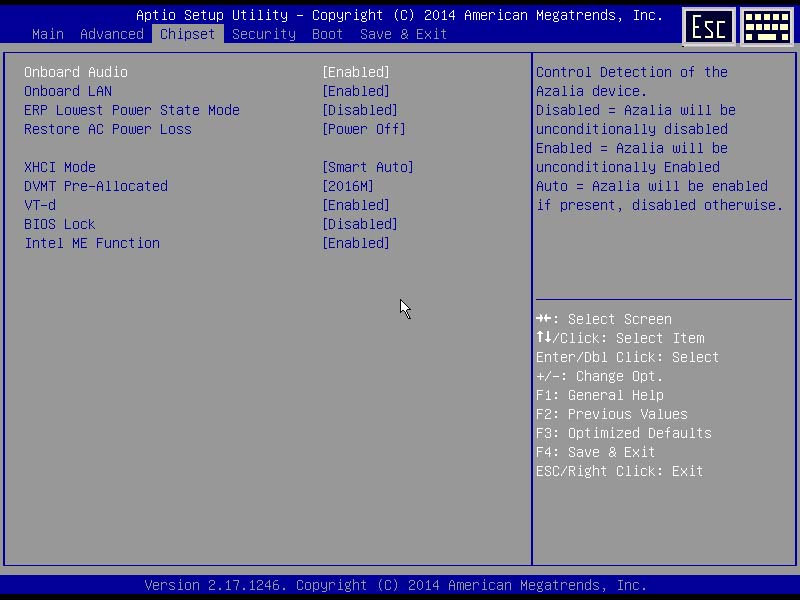The height and width of the screenshot is (600, 800).
Task: Click the F1: General Help hint
Action: pyautogui.click(x=599, y=395)
